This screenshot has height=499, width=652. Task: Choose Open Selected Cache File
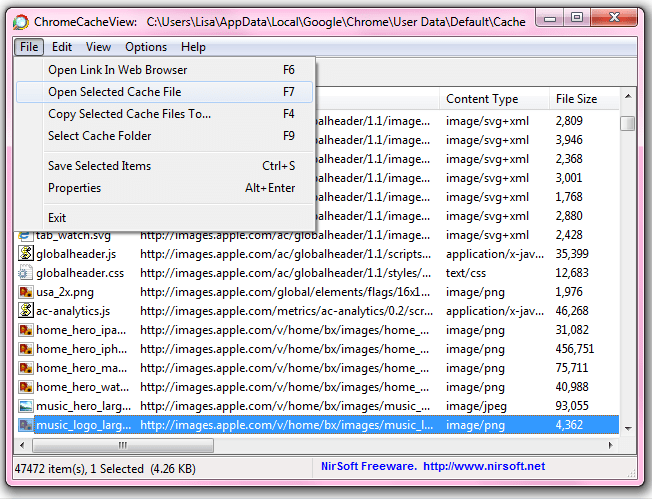(165, 92)
